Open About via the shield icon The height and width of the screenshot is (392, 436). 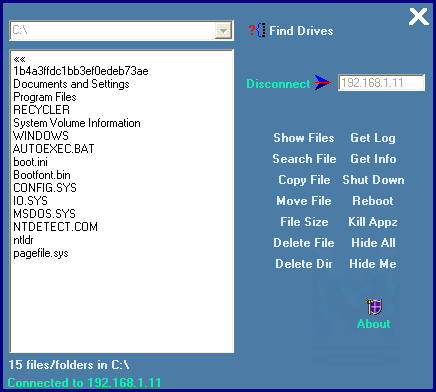(374, 306)
